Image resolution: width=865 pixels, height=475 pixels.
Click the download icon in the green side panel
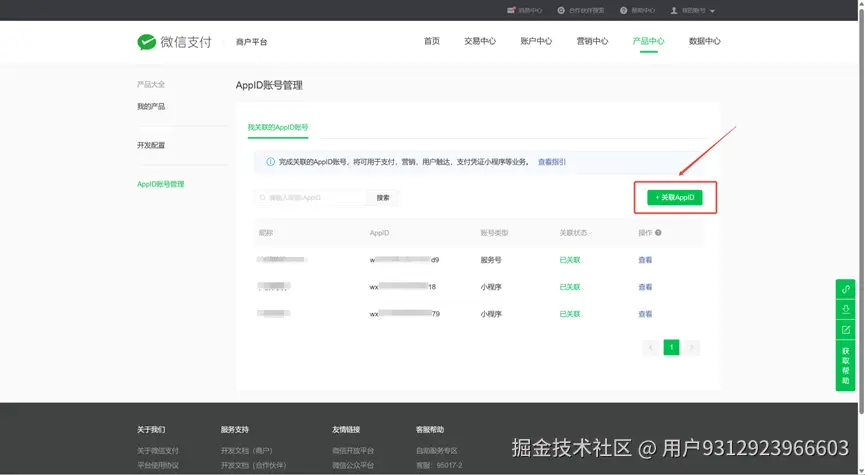pos(846,309)
